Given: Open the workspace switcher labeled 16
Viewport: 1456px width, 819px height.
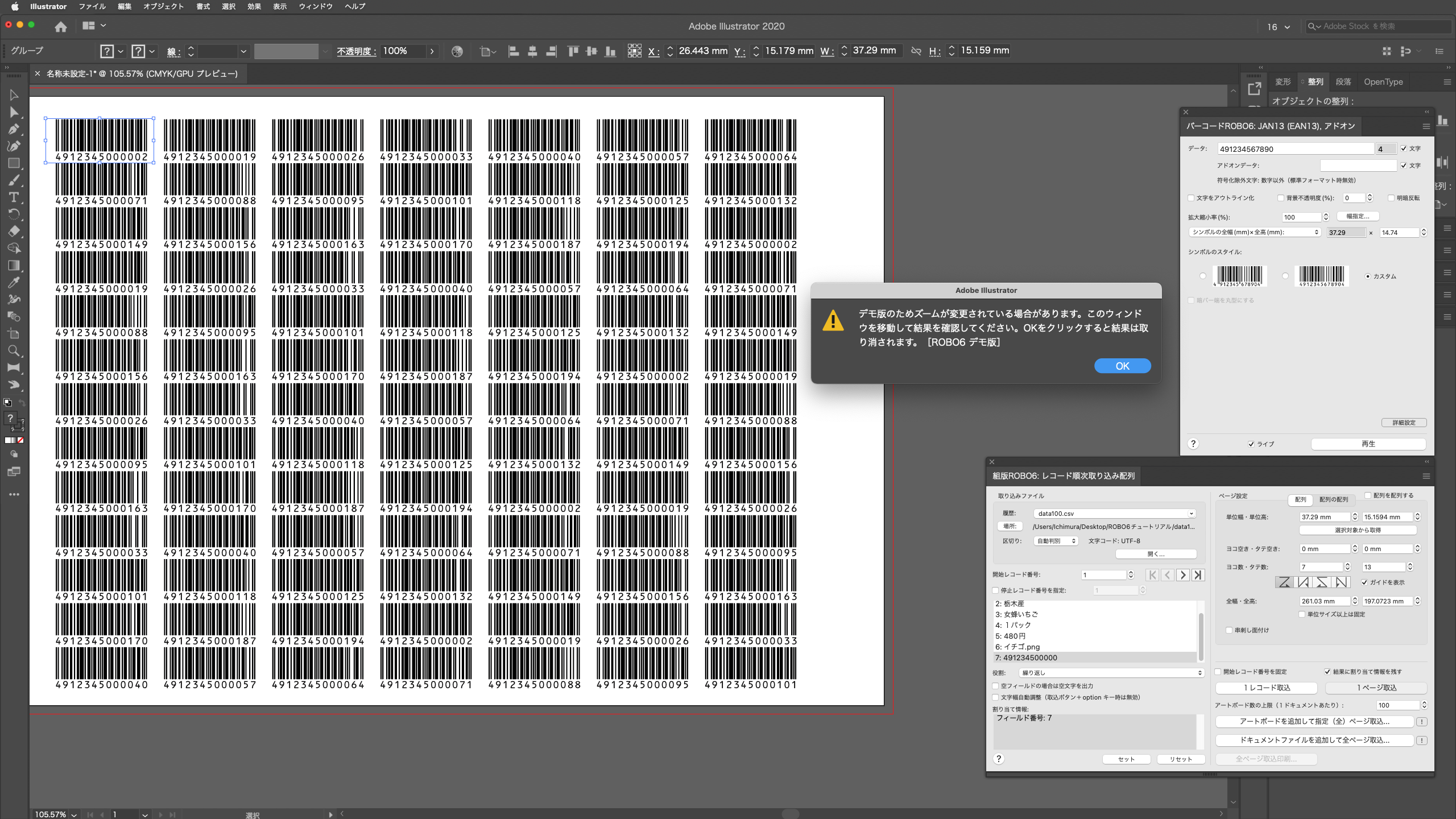Looking at the screenshot, I should coord(1279,27).
